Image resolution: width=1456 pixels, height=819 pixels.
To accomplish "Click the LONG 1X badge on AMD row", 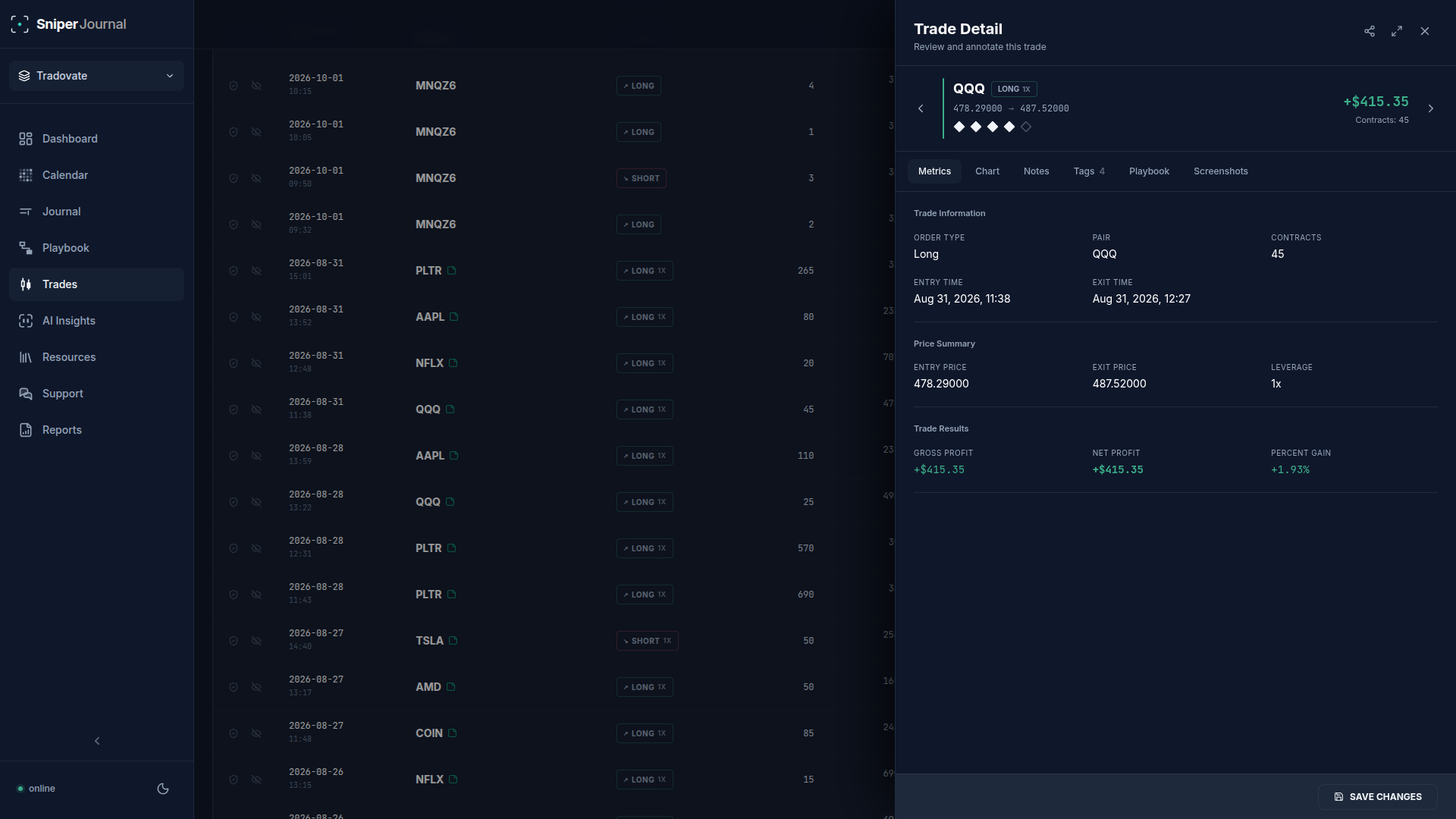I will 645,687.
